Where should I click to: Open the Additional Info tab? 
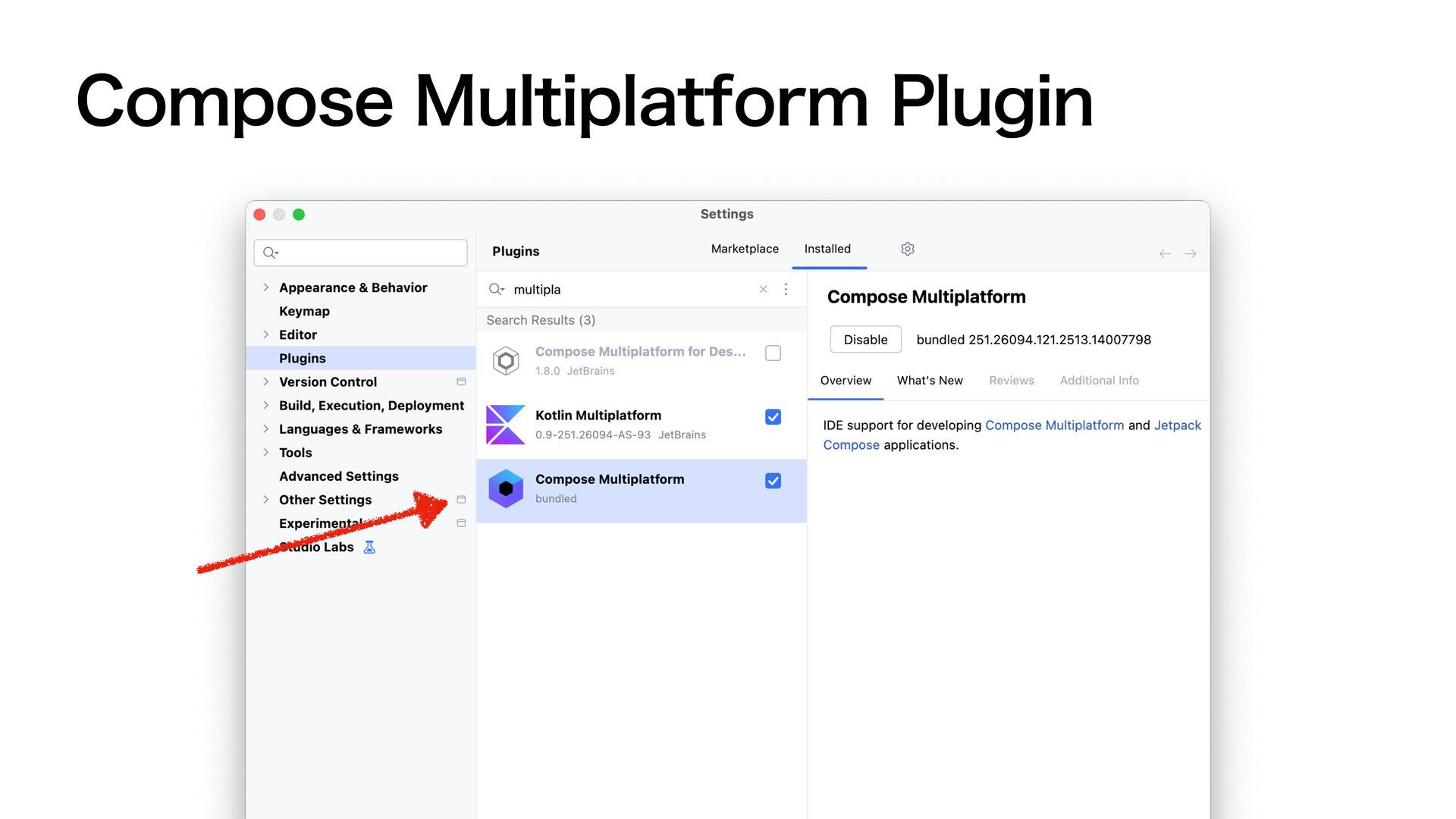1099,380
